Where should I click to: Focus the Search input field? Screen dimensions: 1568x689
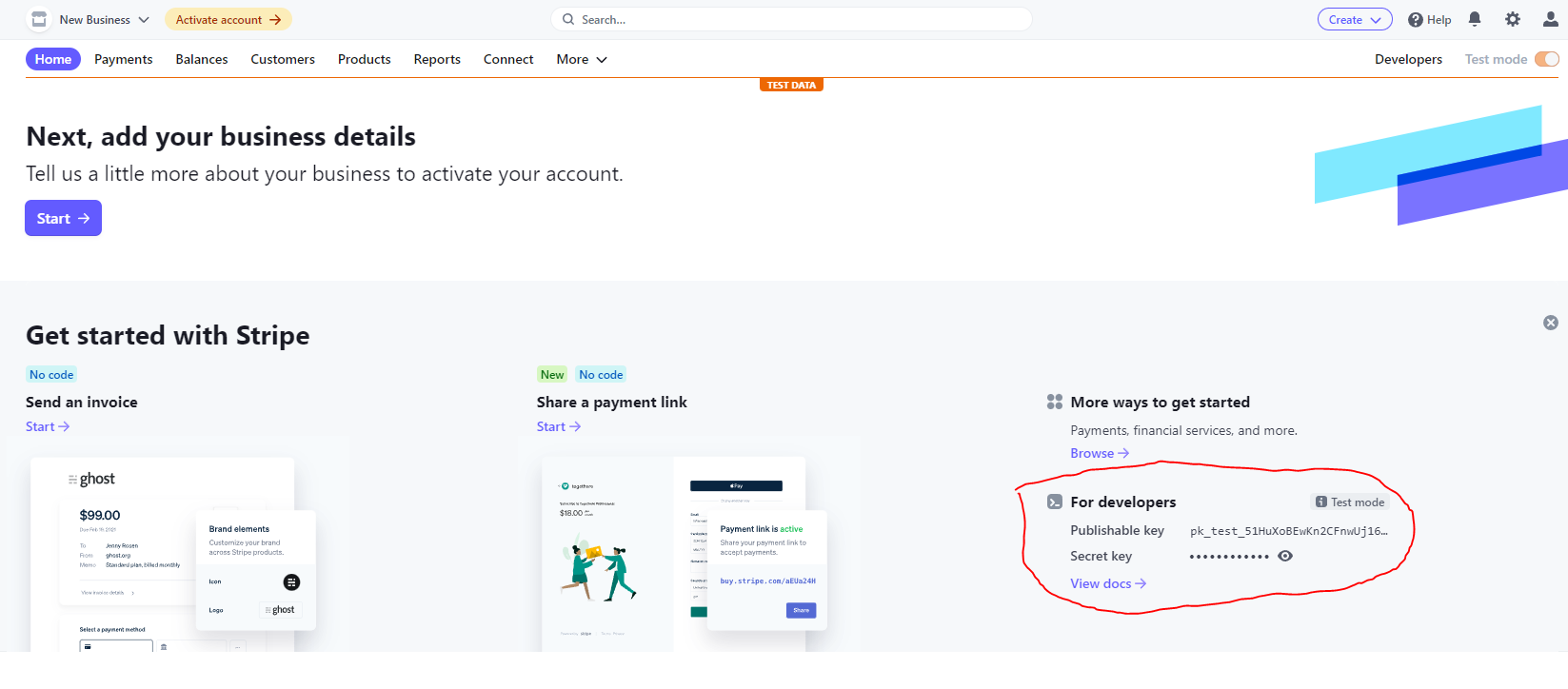(x=790, y=19)
